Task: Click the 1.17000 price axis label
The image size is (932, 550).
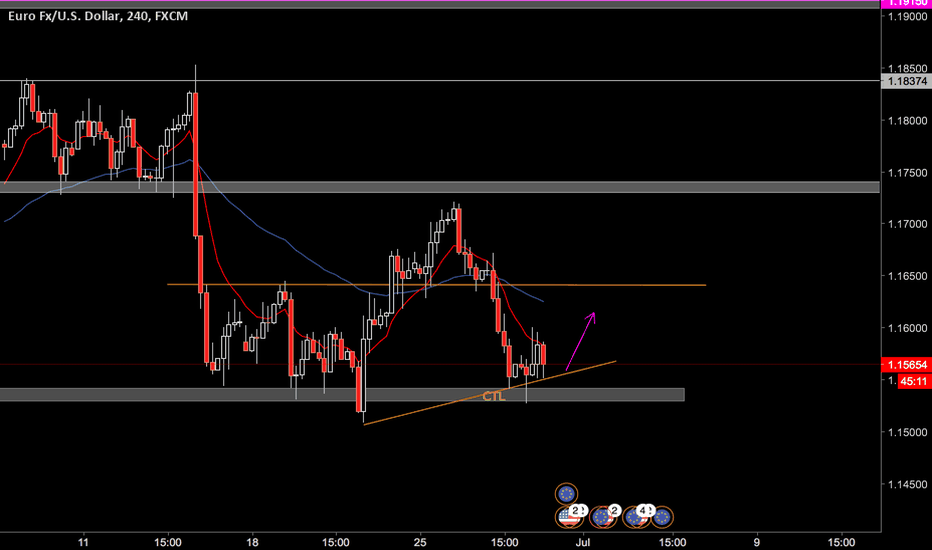Action: [907, 224]
